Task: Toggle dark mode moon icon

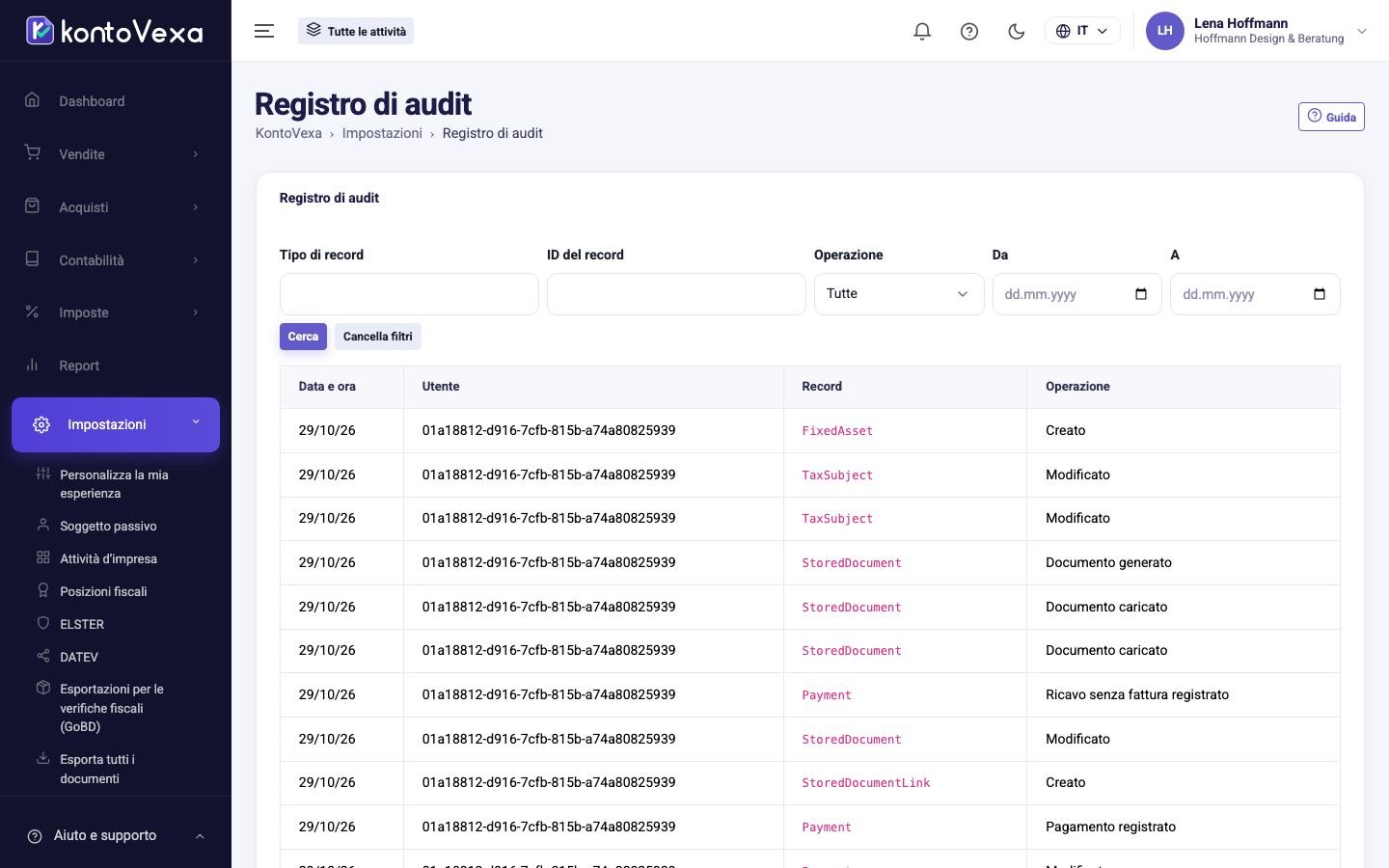Action: [x=1016, y=31]
